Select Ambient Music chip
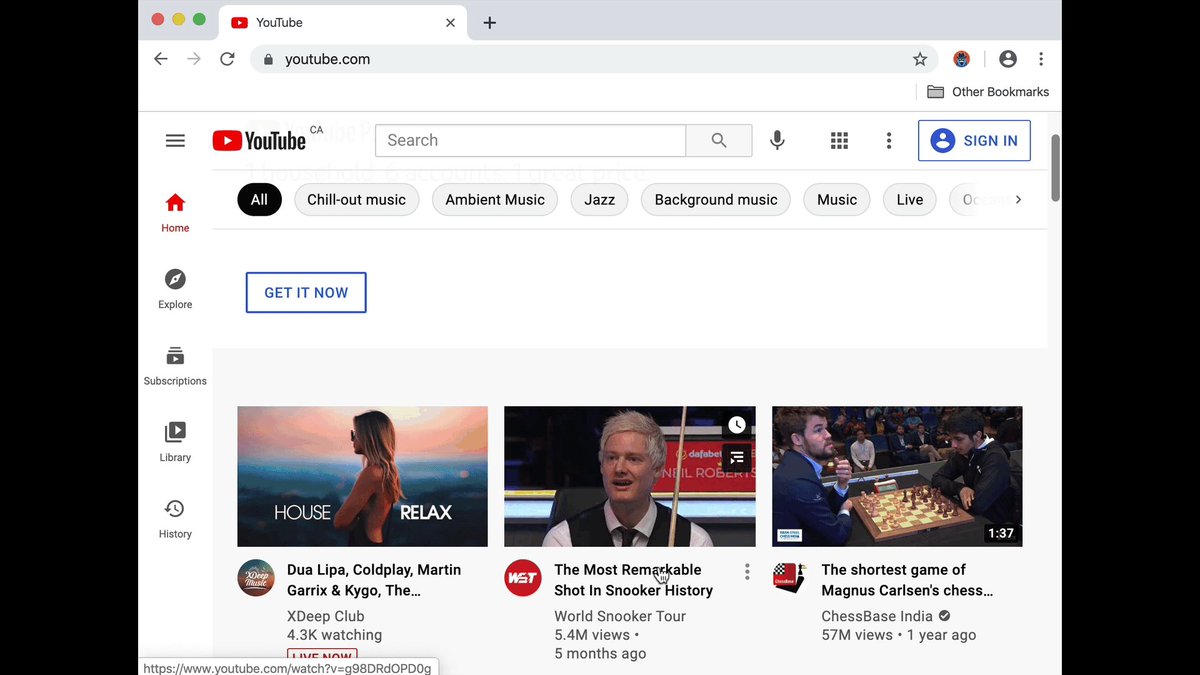The height and width of the screenshot is (675, 1200). pyautogui.click(x=495, y=200)
